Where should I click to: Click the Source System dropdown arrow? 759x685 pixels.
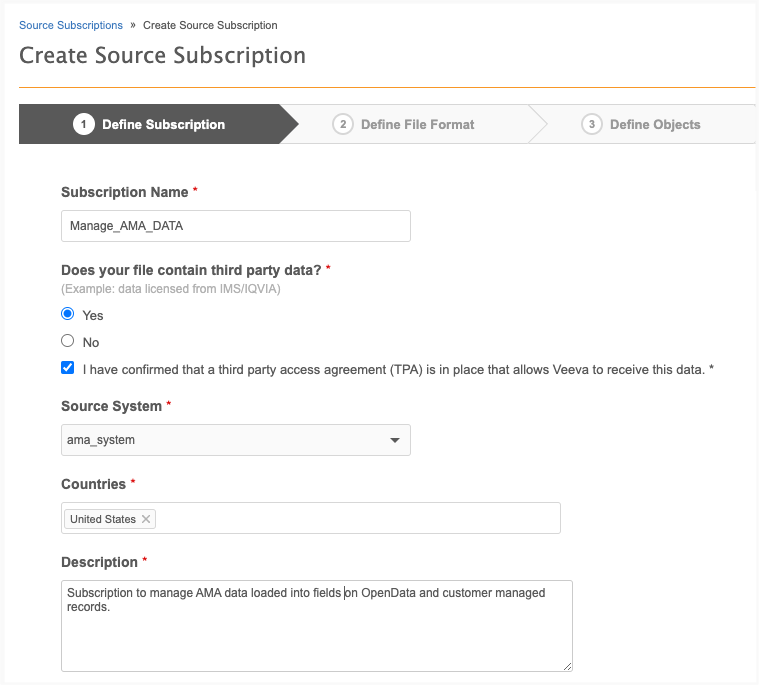pos(395,440)
